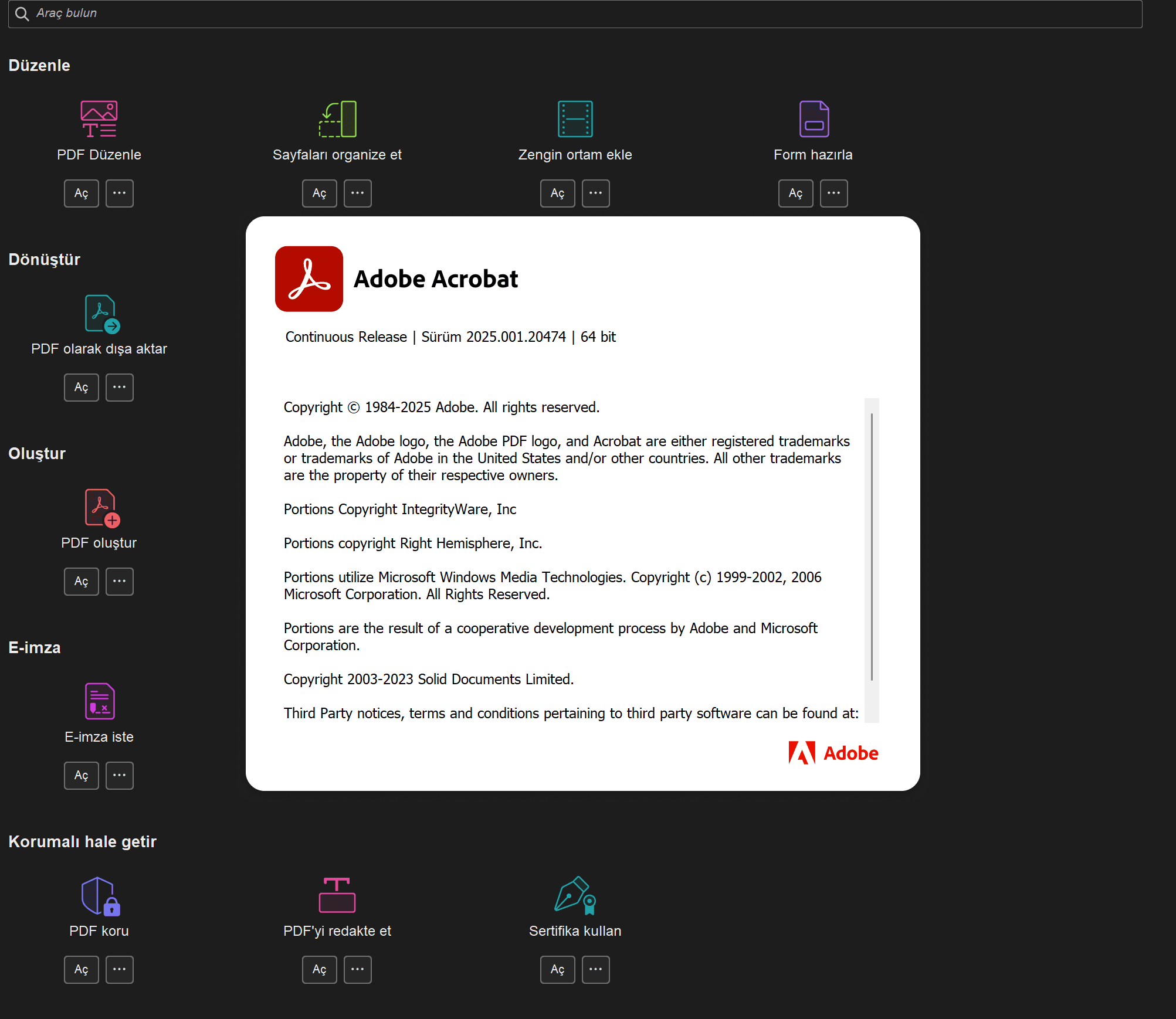Open more options for Sertifika kullan
Screen dimensions: 1176x1019
[596, 970]
